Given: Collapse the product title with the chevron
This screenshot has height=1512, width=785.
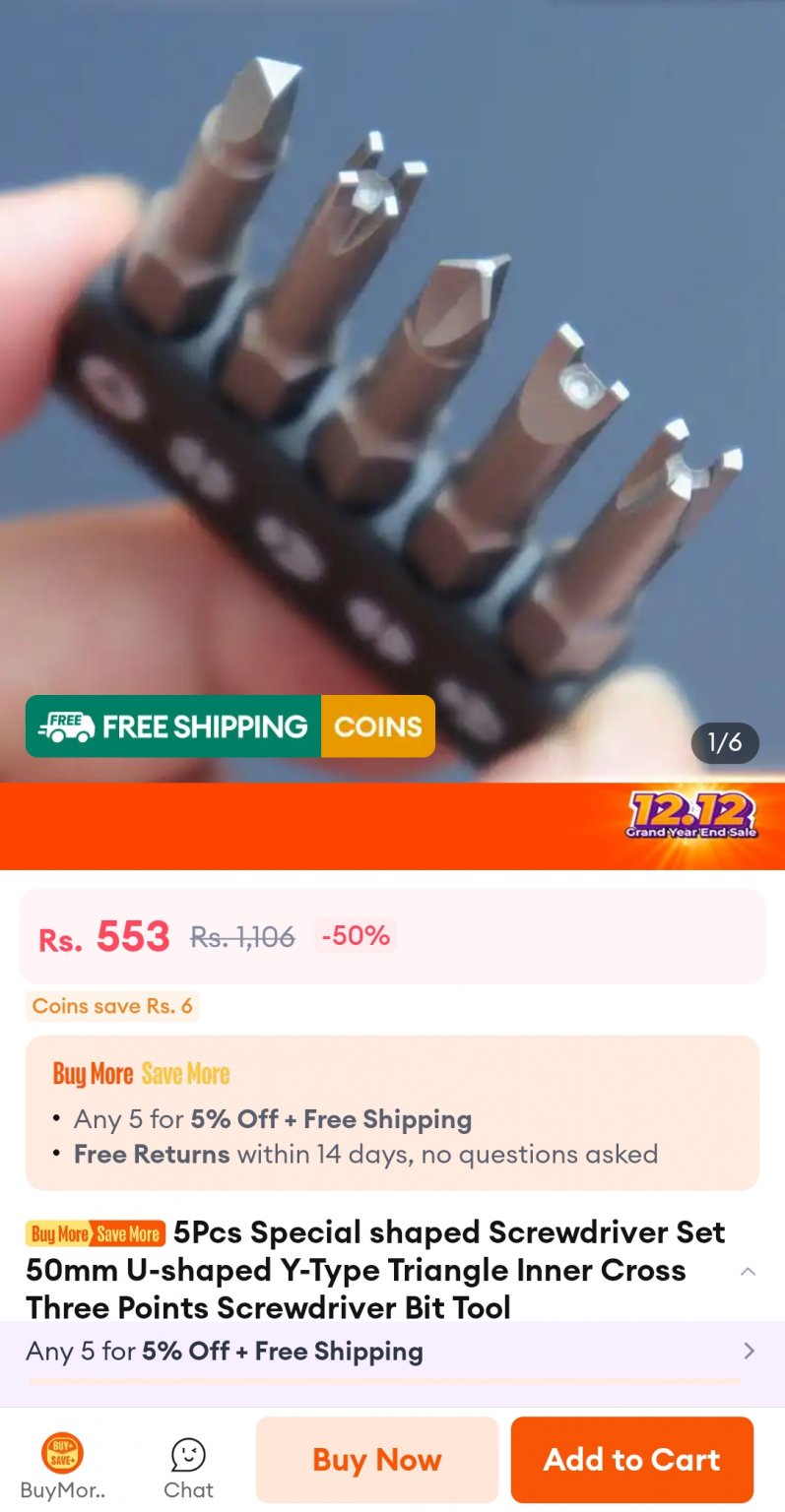Looking at the screenshot, I should point(748,1271).
